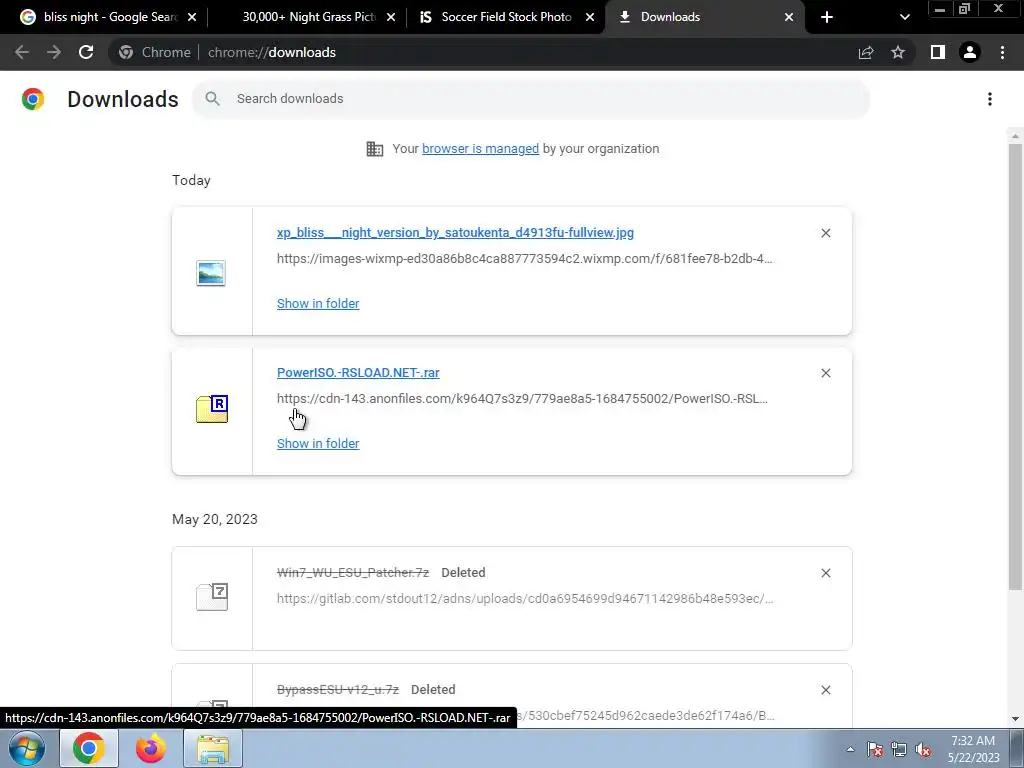Close the Downloads tab
Screen dimensions: 1024x768
click(789, 17)
